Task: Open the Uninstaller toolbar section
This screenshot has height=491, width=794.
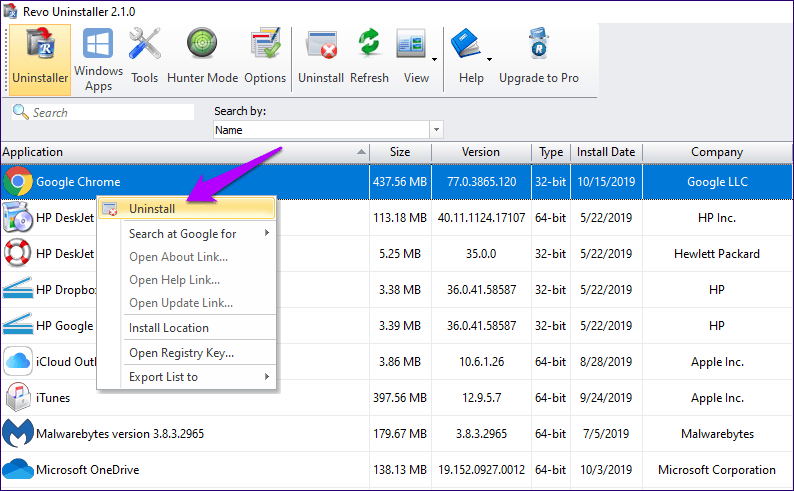Action: pyautogui.click(x=40, y=60)
